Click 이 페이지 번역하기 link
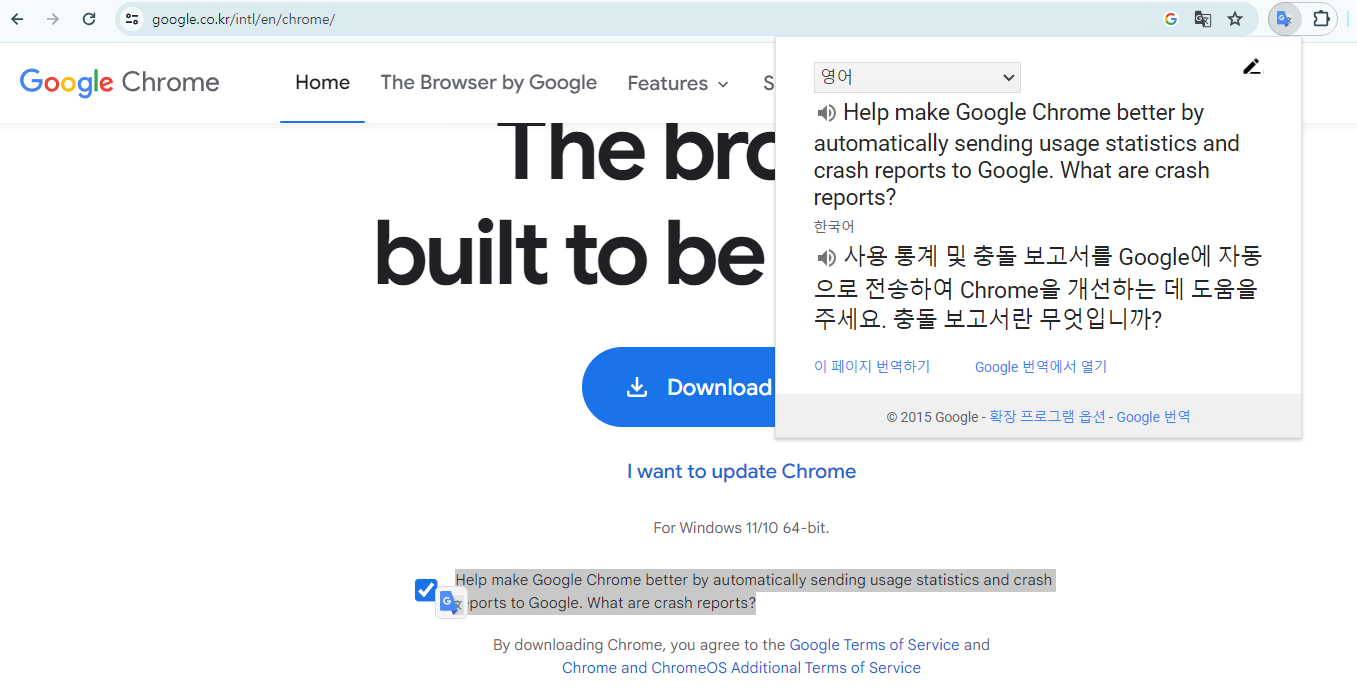The image size is (1357, 699). click(x=872, y=366)
